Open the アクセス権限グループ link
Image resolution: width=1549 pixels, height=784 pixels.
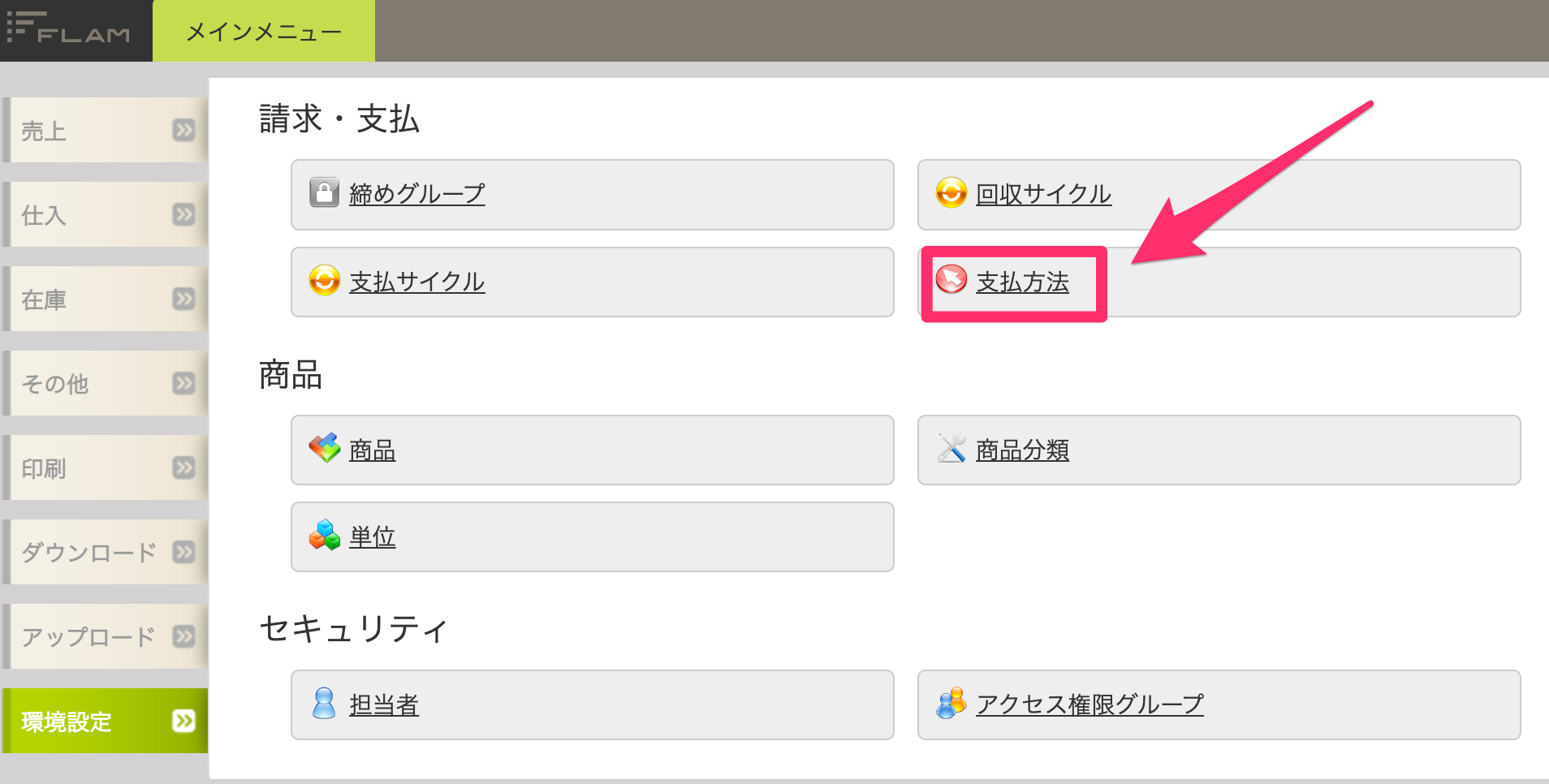coord(1089,704)
